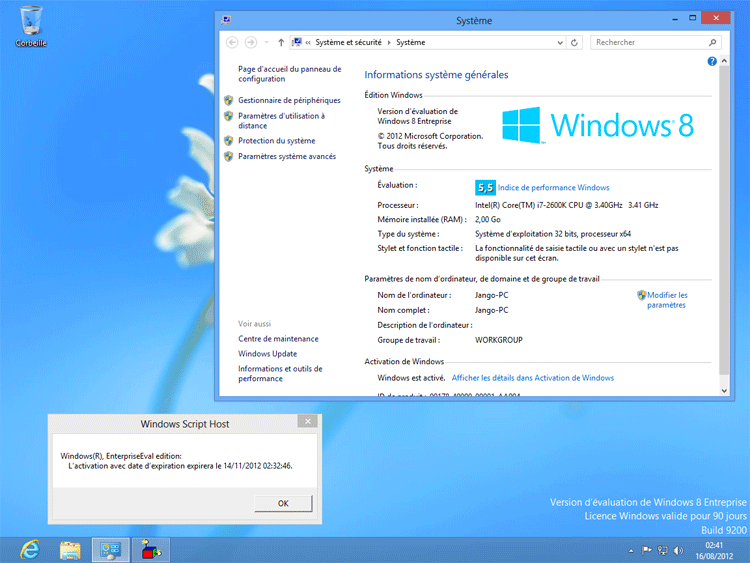
Task: Expand the breadcrumb chevron before Système et sécurité
Action: click(x=308, y=43)
